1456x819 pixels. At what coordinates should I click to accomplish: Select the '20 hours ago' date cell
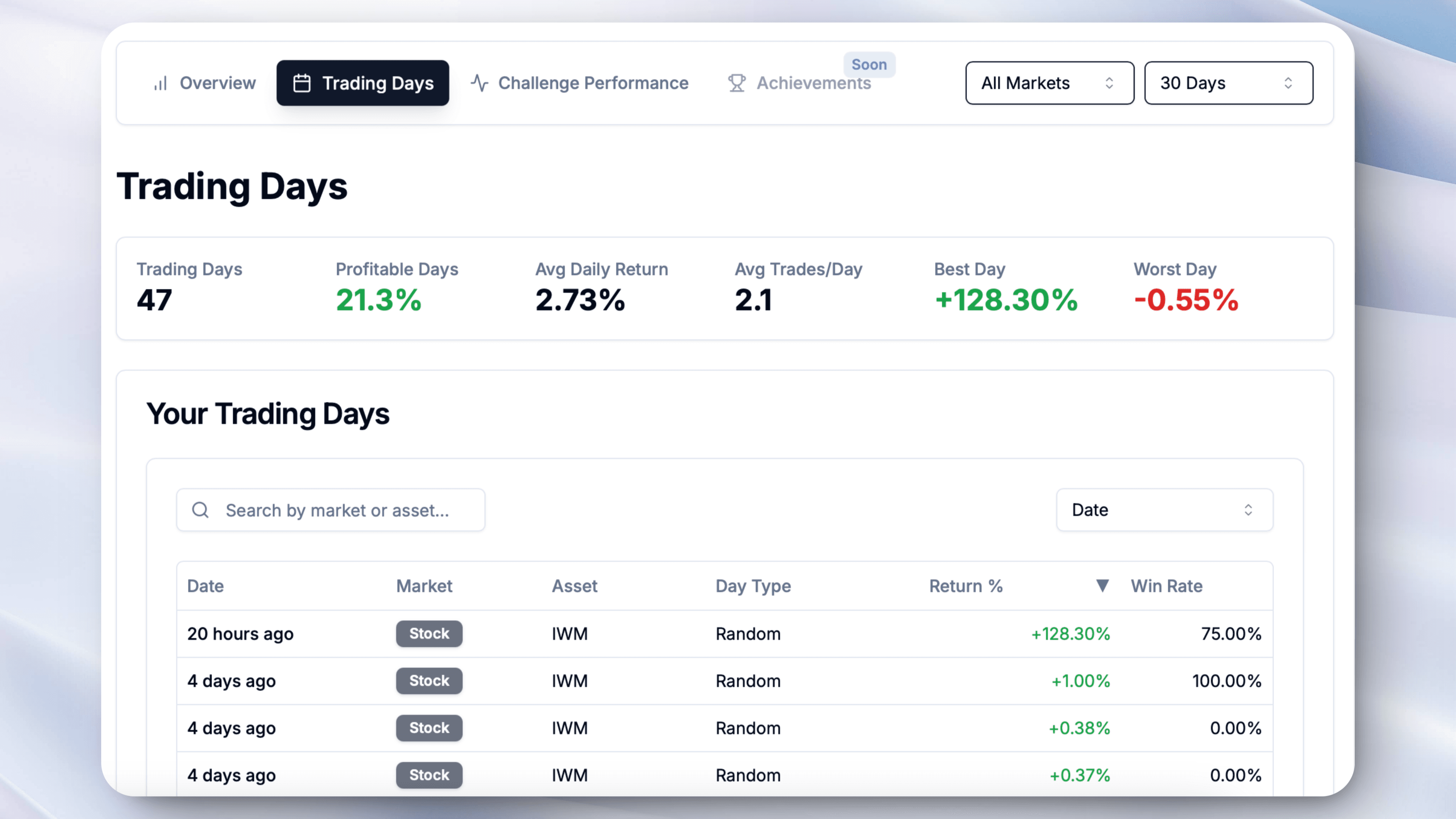[240, 634]
